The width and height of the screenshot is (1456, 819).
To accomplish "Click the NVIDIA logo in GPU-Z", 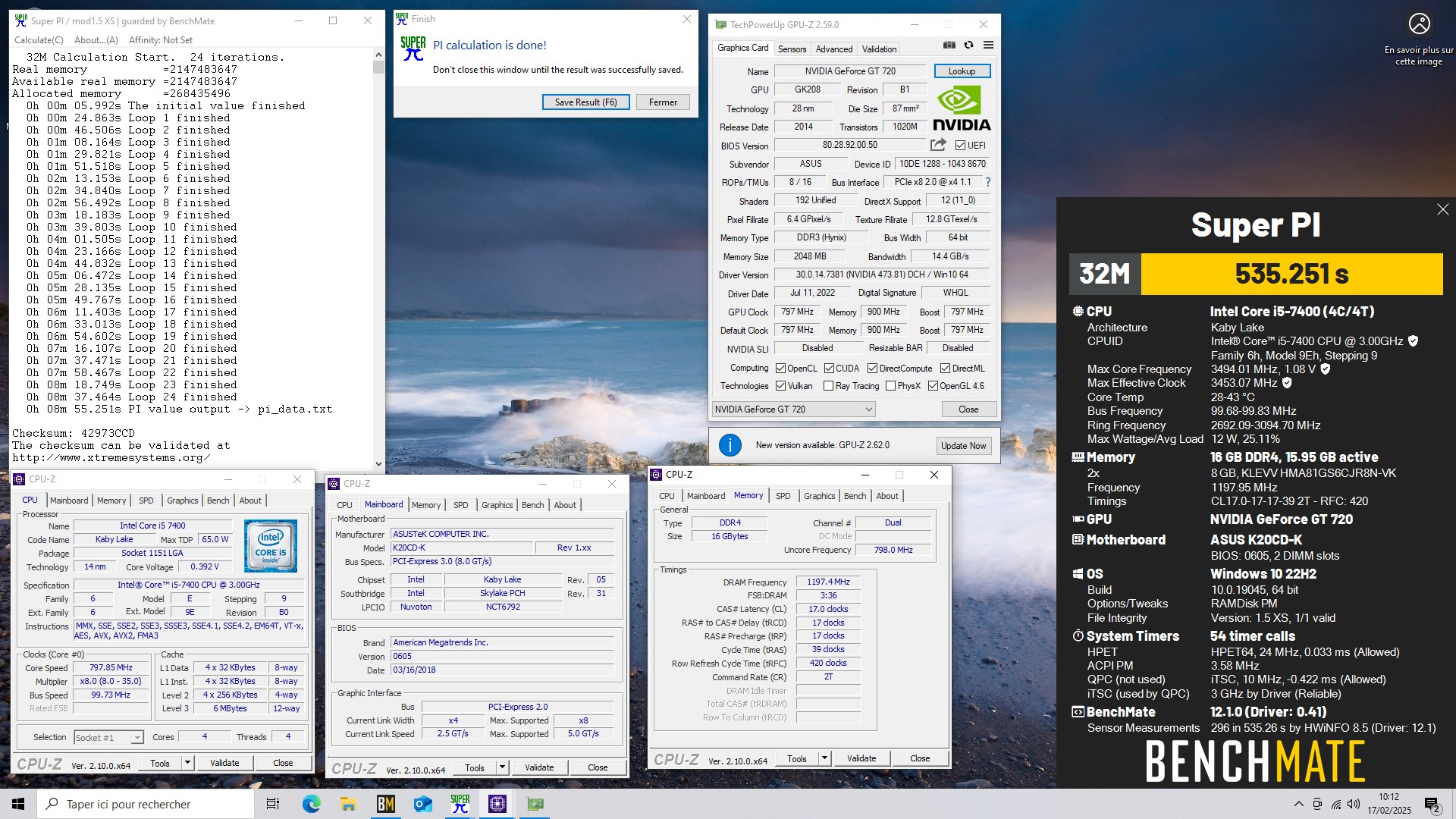I will click(x=961, y=108).
